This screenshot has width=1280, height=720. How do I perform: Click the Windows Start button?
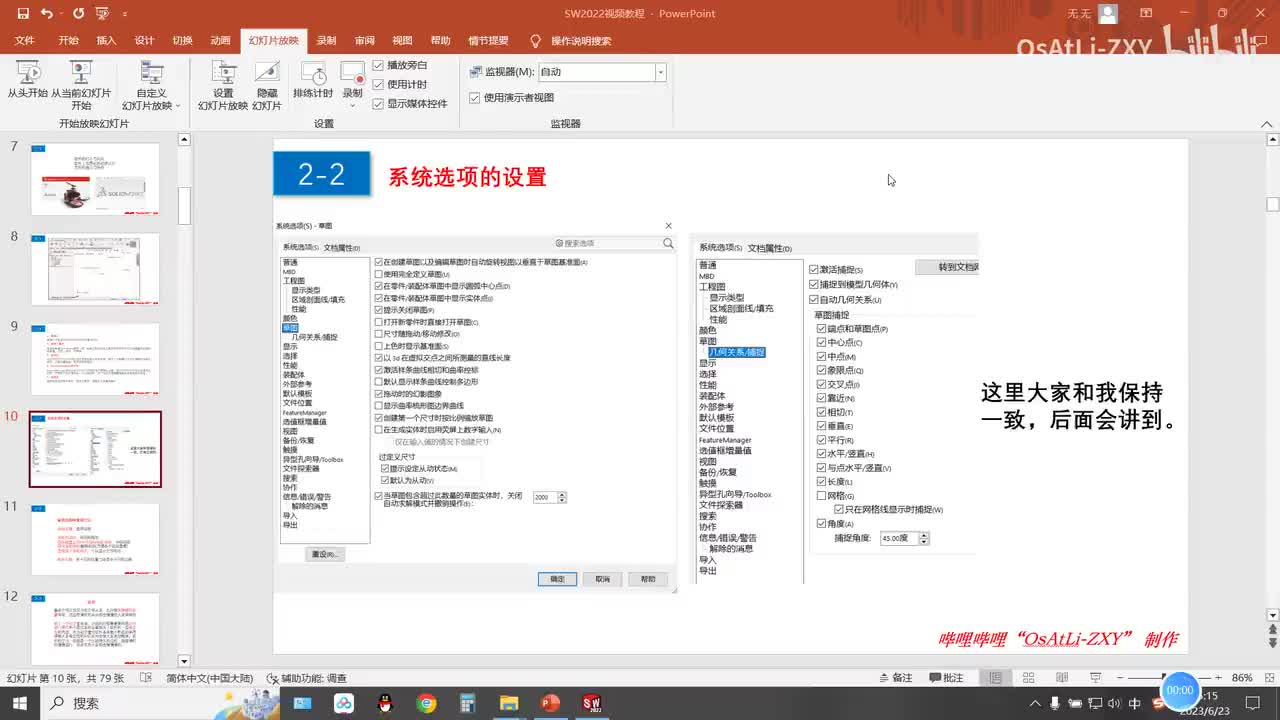20,703
